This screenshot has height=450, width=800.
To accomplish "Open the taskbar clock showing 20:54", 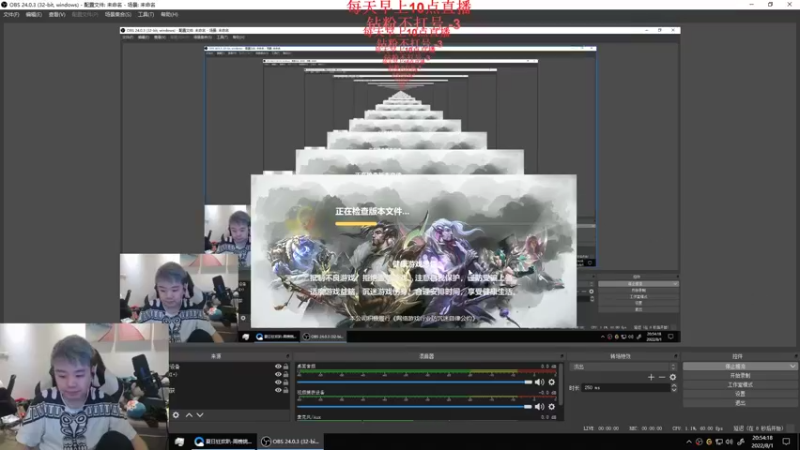I will coord(762,442).
